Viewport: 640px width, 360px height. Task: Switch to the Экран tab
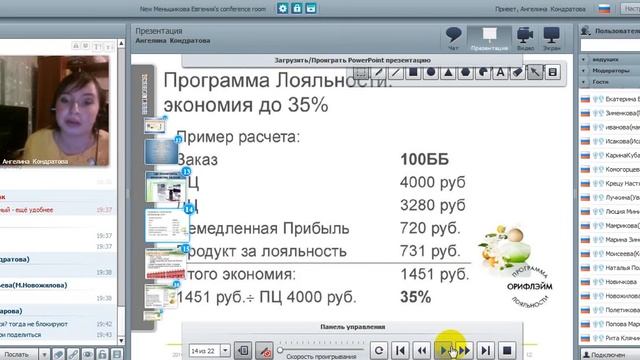(x=551, y=39)
